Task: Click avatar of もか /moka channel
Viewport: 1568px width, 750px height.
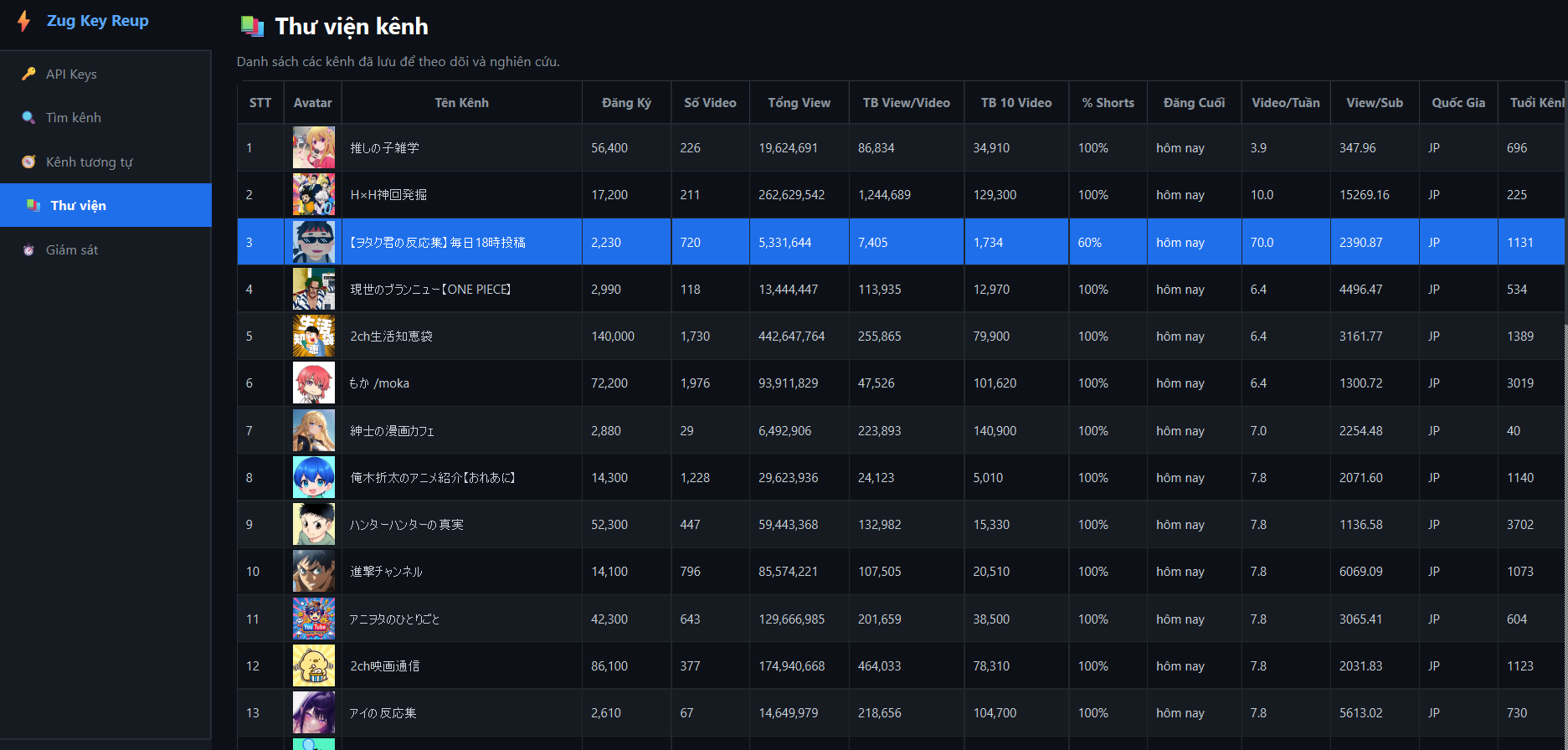Action: point(314,383)
